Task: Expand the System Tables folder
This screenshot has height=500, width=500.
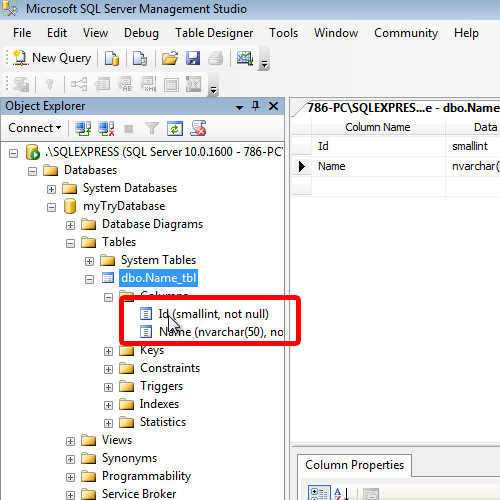Action: (89, 262)
